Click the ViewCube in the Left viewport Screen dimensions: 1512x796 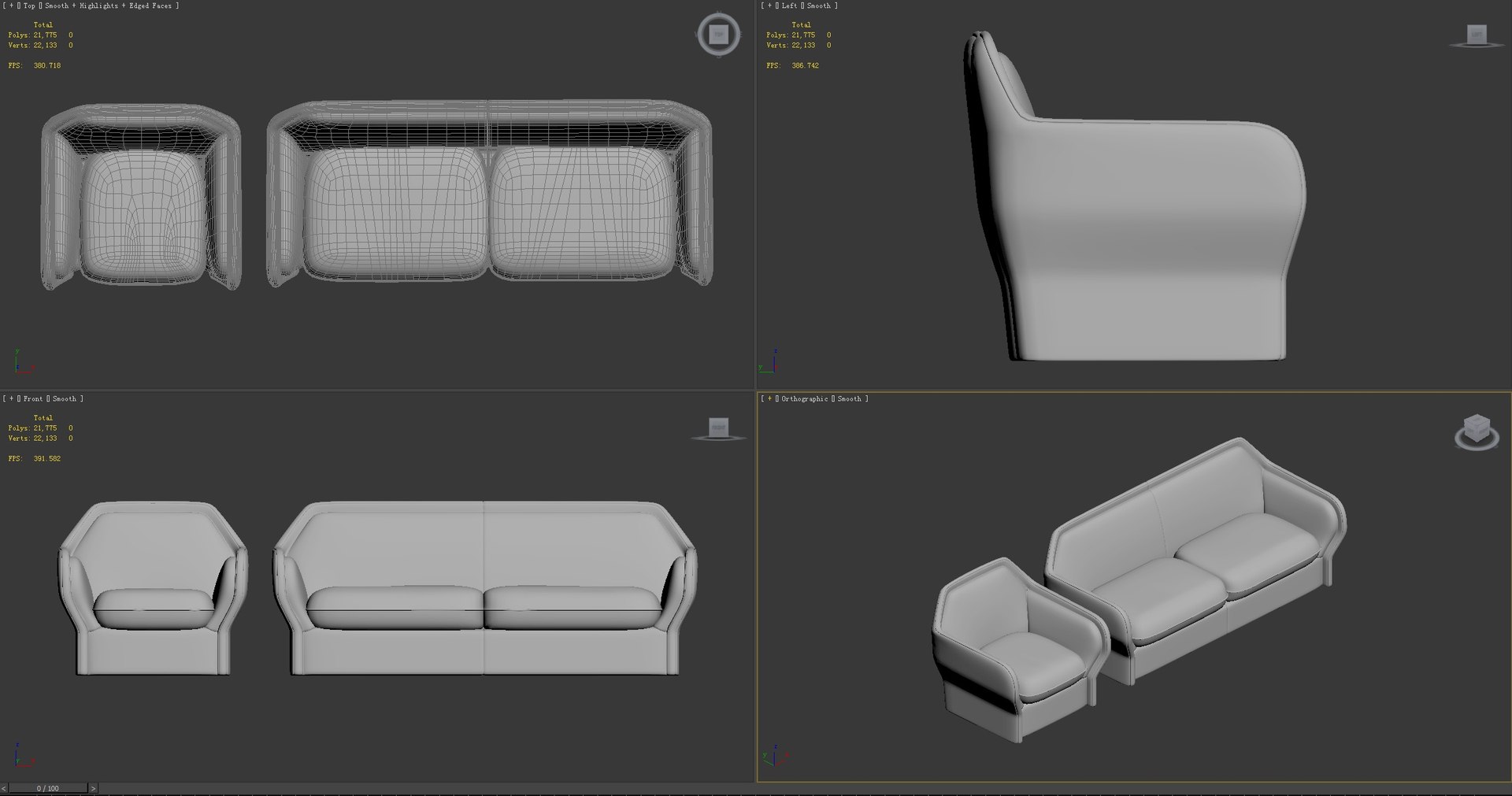point(1477,36)
